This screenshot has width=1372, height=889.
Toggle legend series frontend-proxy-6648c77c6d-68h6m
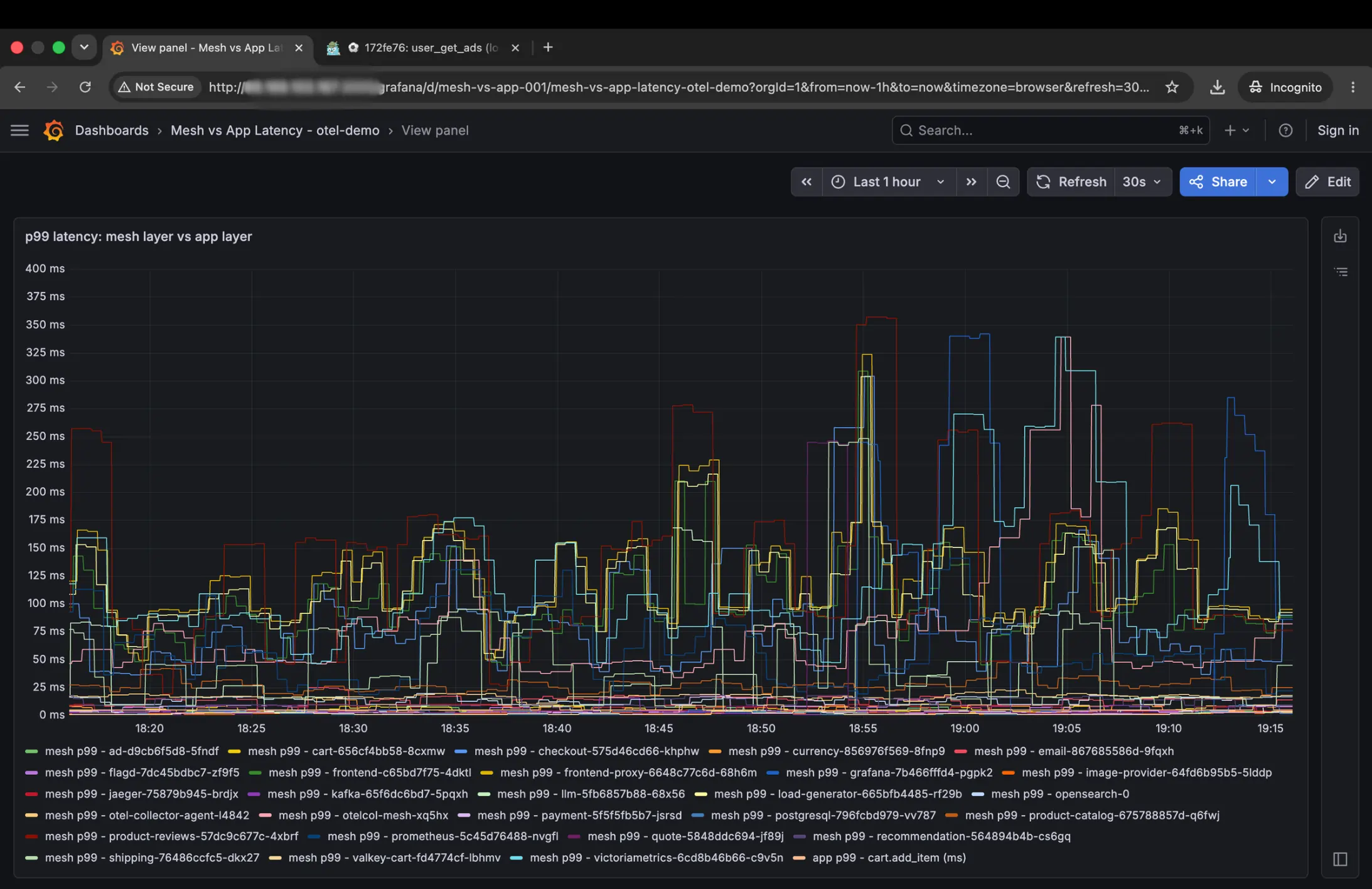point(628,773)
